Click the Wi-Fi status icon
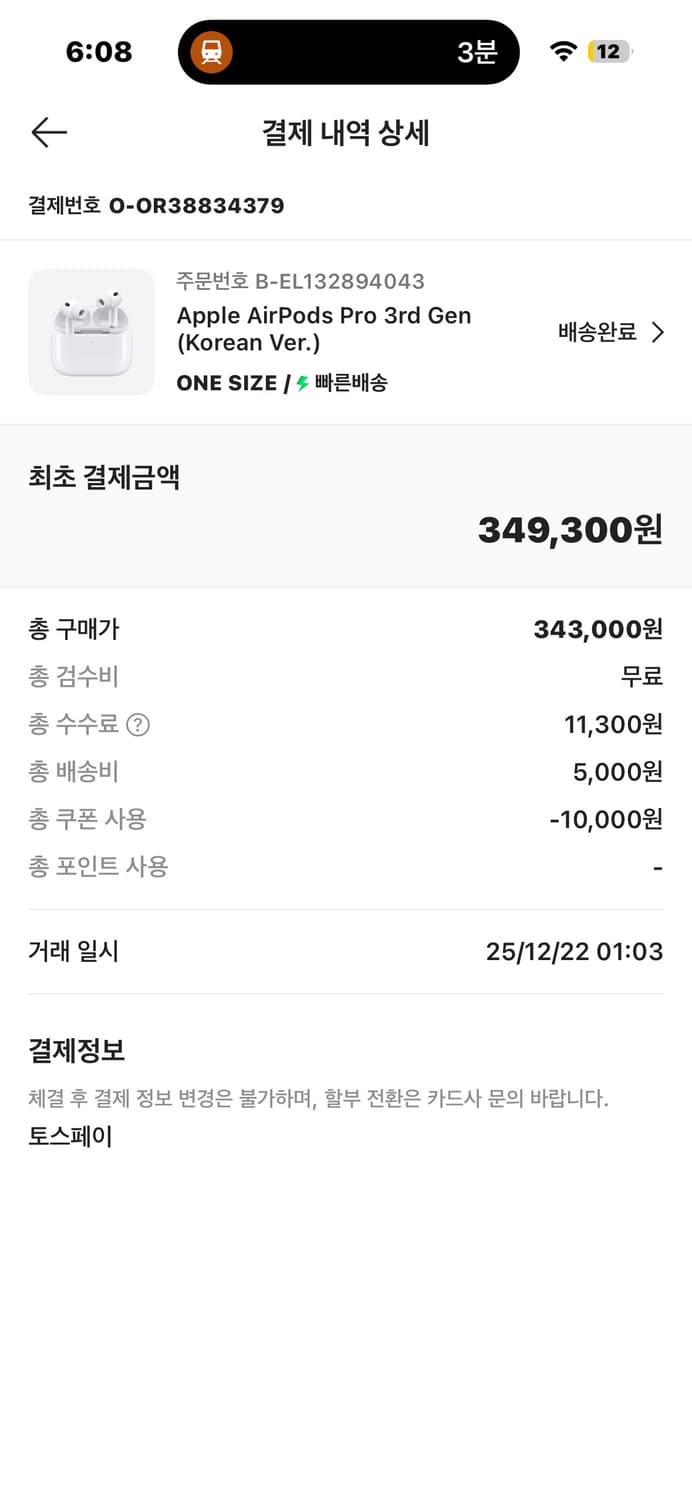 (x=562, y=49)
